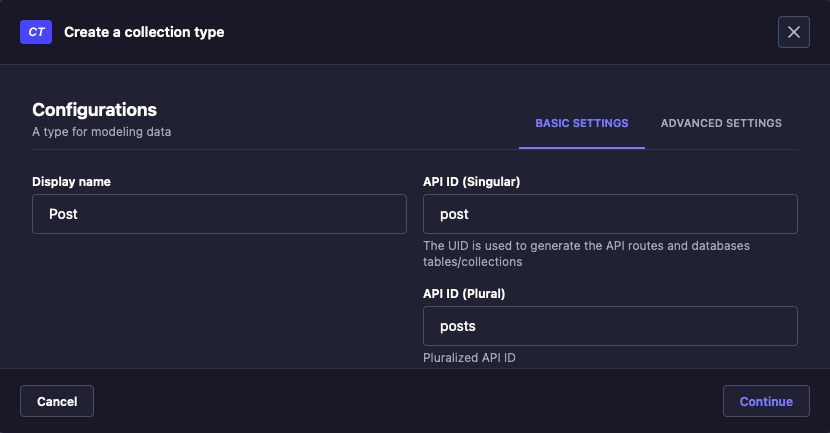Close the Create a collection type dialog
This screenshot has width=830, height=433.
coord(793,32)
